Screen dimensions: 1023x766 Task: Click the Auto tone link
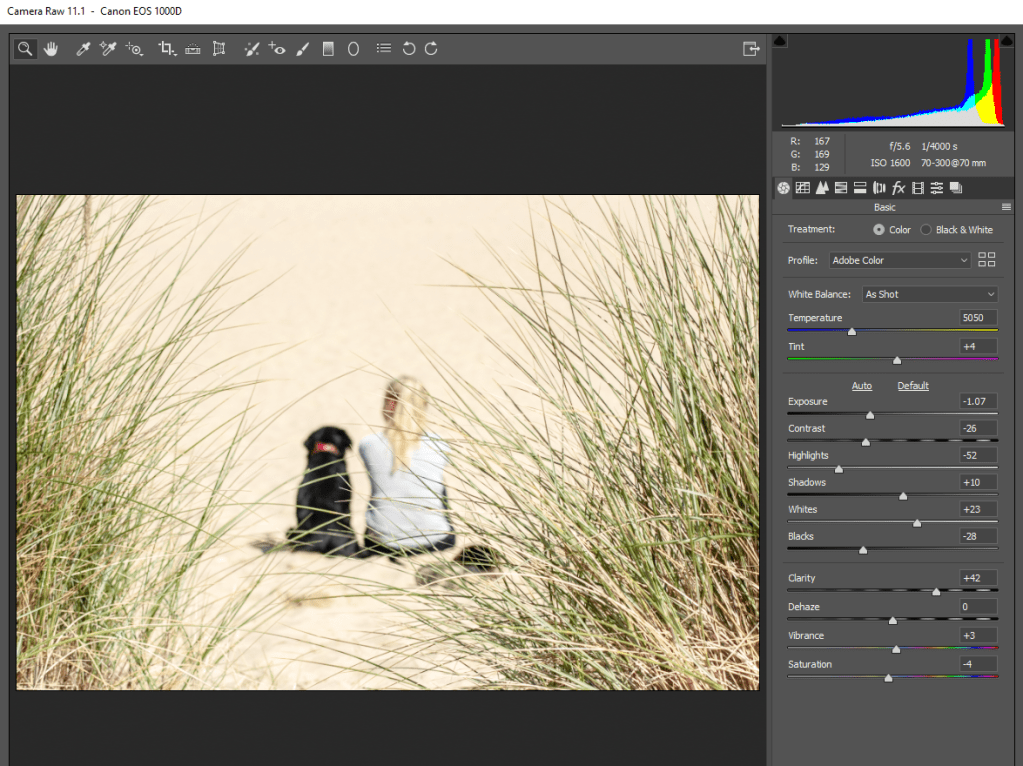[861, 386]
